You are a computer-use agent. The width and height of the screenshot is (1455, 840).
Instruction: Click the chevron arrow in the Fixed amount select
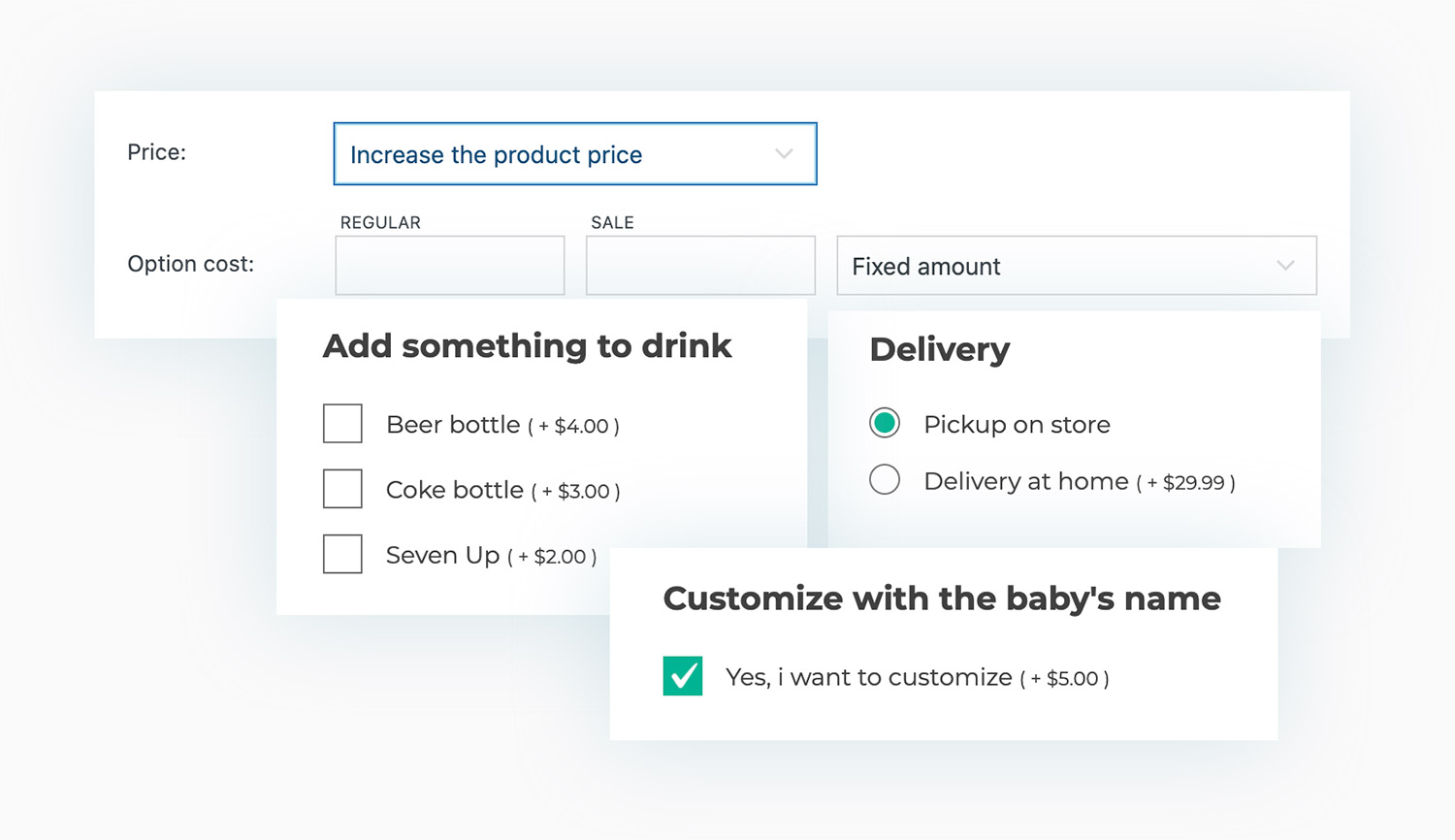coord(1285,266)
